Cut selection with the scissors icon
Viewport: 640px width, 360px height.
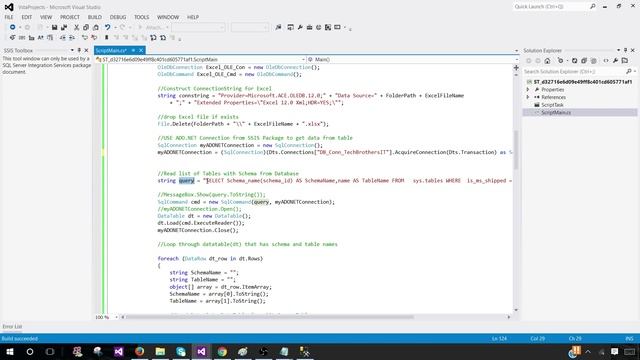coord(76,27)
